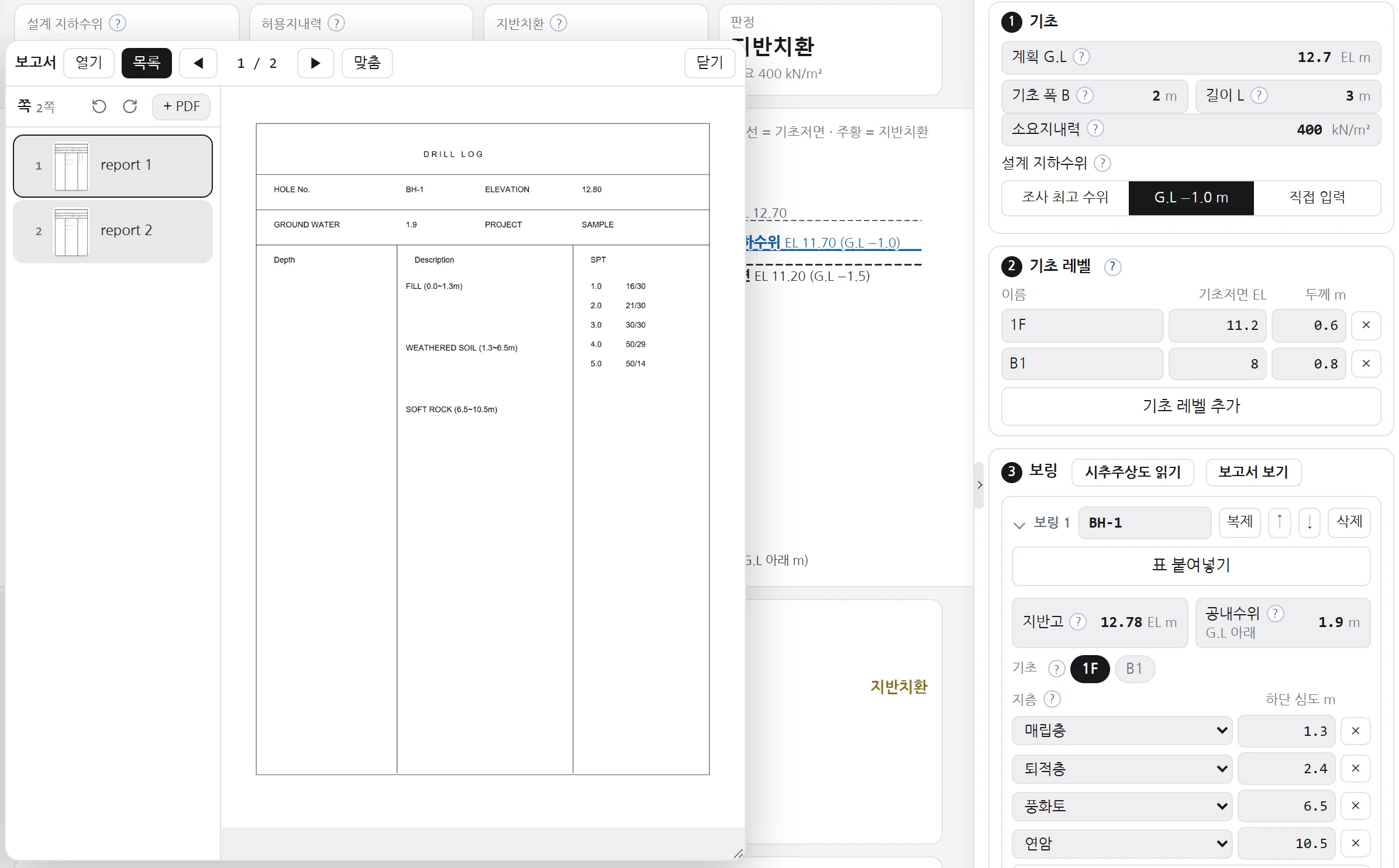1399x868 pixels.
Task: Select 조사 최고 수위 groundwater option
Action: 1065,198
